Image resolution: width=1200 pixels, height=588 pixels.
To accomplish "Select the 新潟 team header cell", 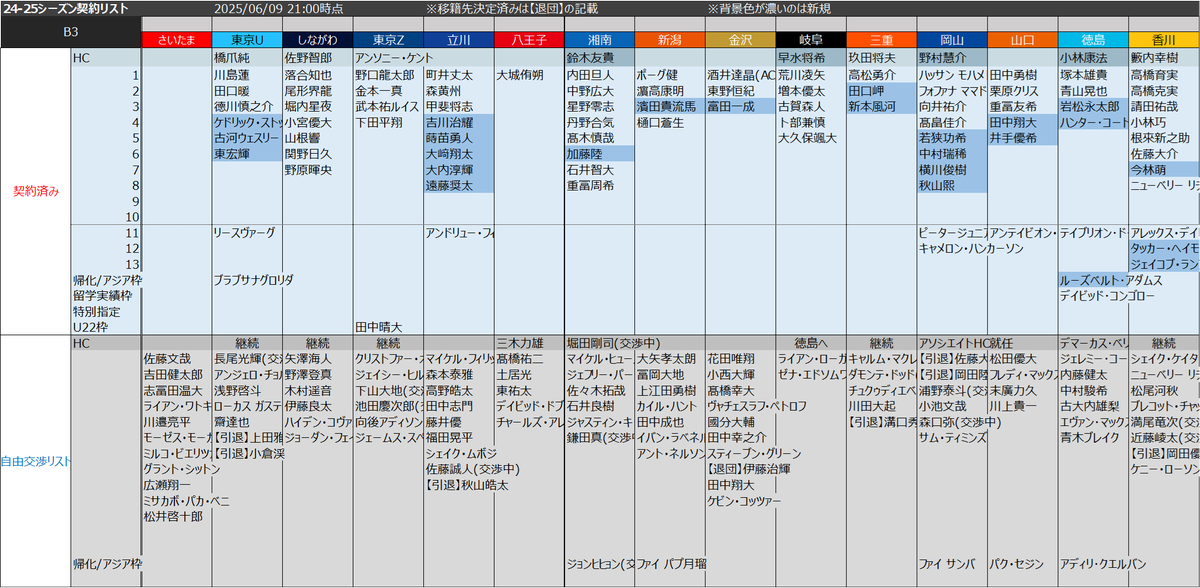I will pos(669,40).
